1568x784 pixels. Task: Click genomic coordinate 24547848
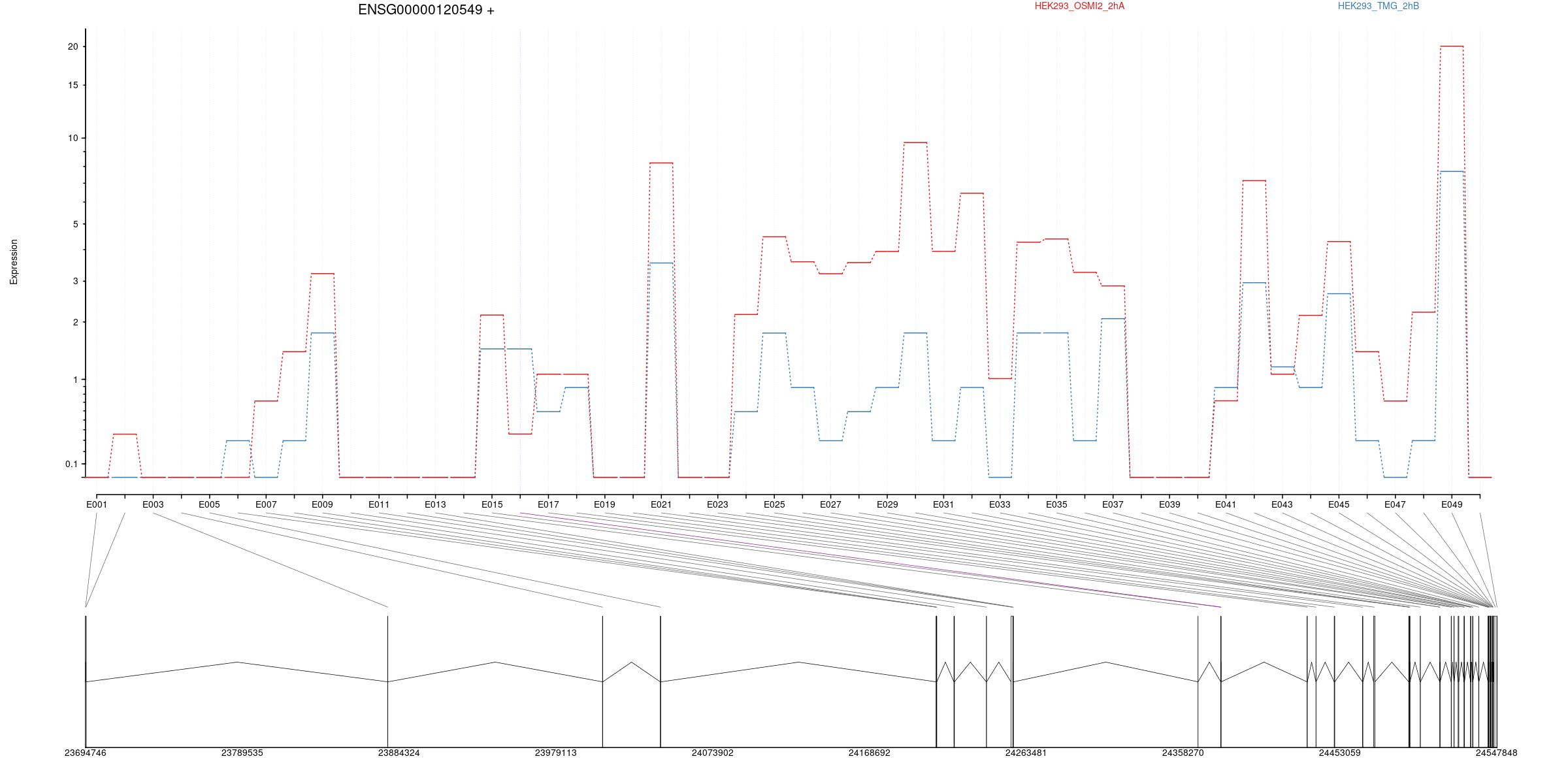[x=1496, y=753]
